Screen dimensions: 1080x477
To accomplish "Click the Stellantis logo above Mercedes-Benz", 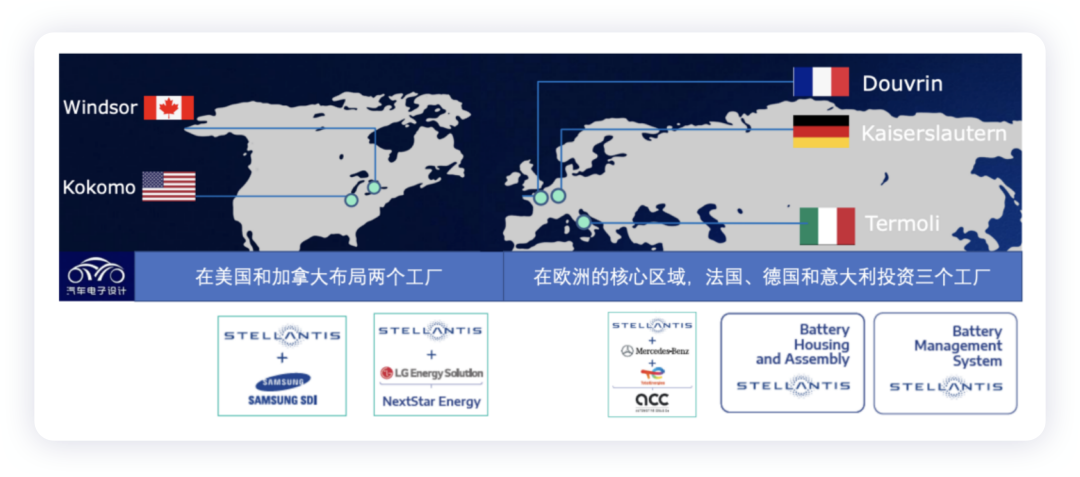I will [x=652, y=325].
